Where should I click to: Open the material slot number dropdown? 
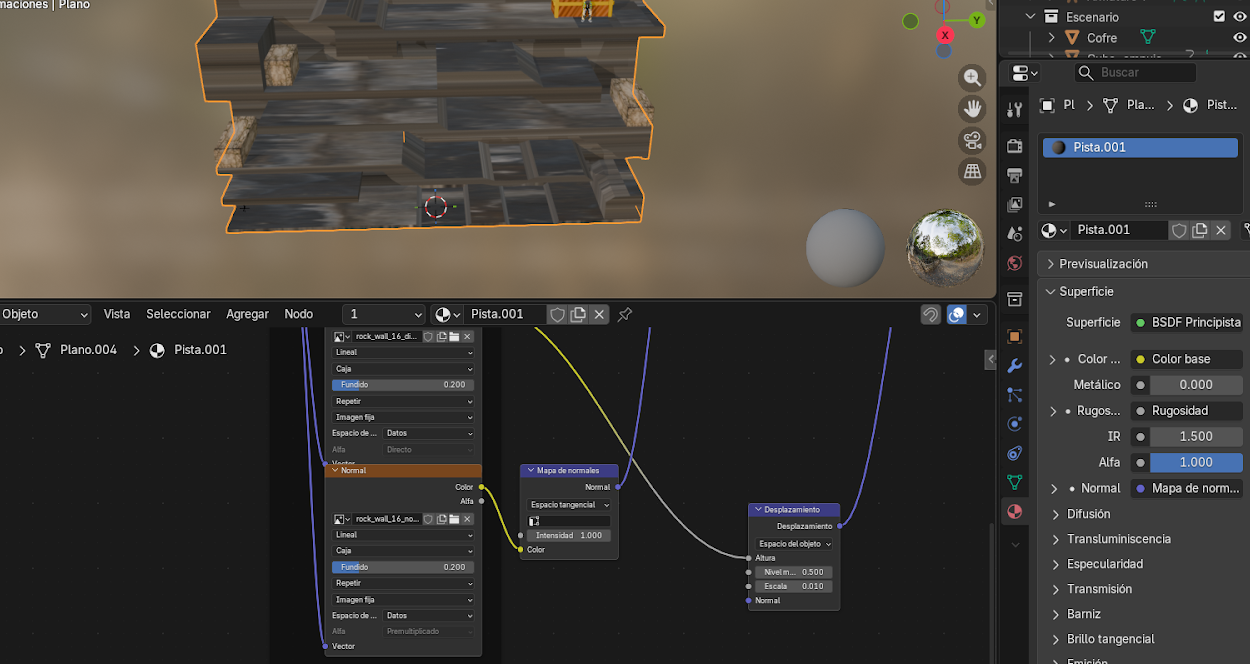pyautogui.click(x=384, y=314)
